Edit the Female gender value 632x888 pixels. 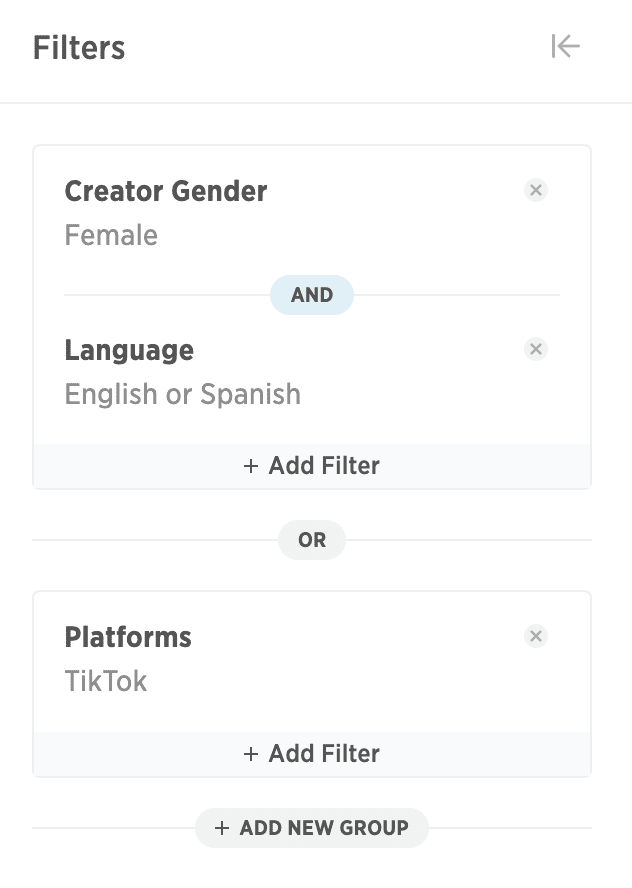tap(111, 235)
